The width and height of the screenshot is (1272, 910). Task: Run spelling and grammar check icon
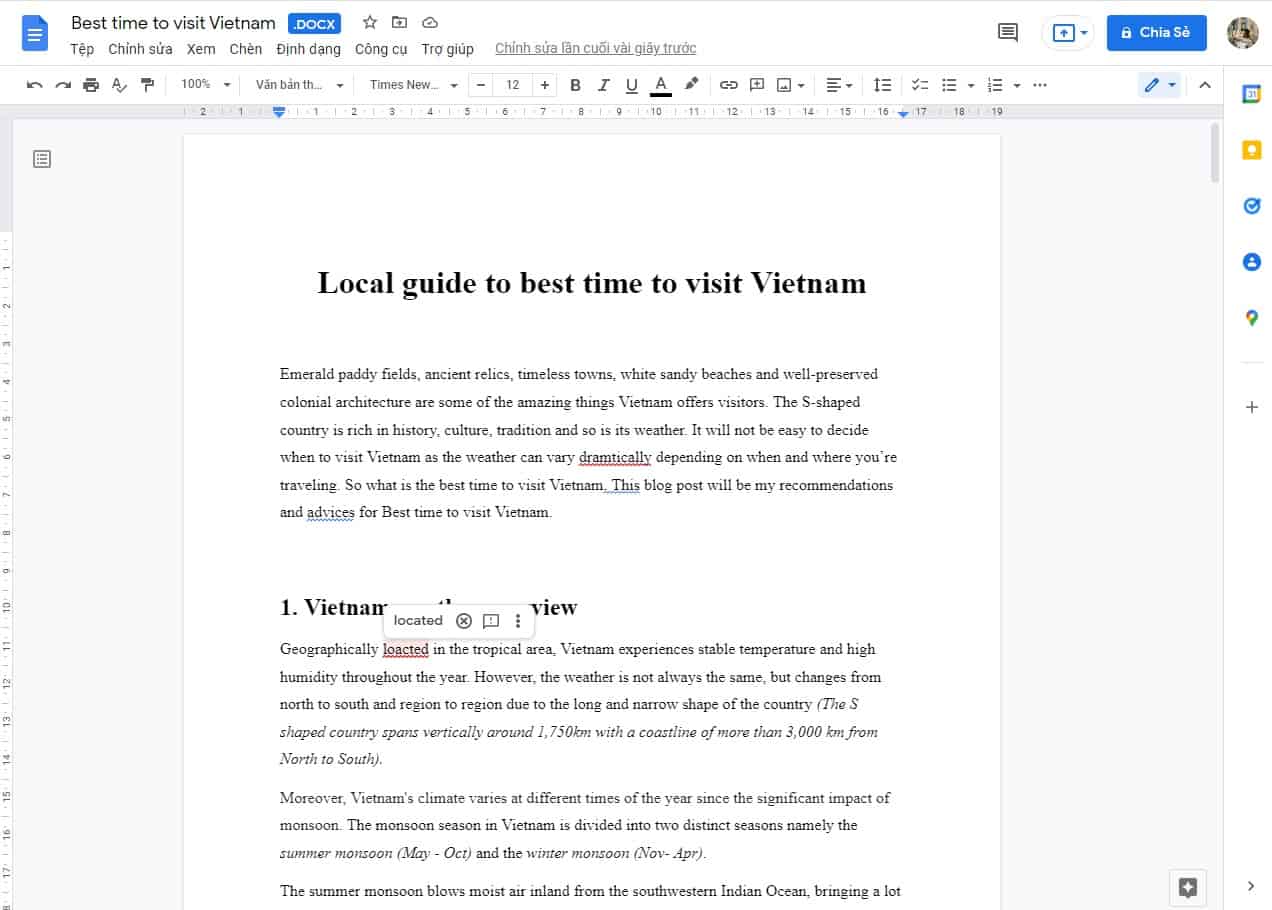coord(119,85)
